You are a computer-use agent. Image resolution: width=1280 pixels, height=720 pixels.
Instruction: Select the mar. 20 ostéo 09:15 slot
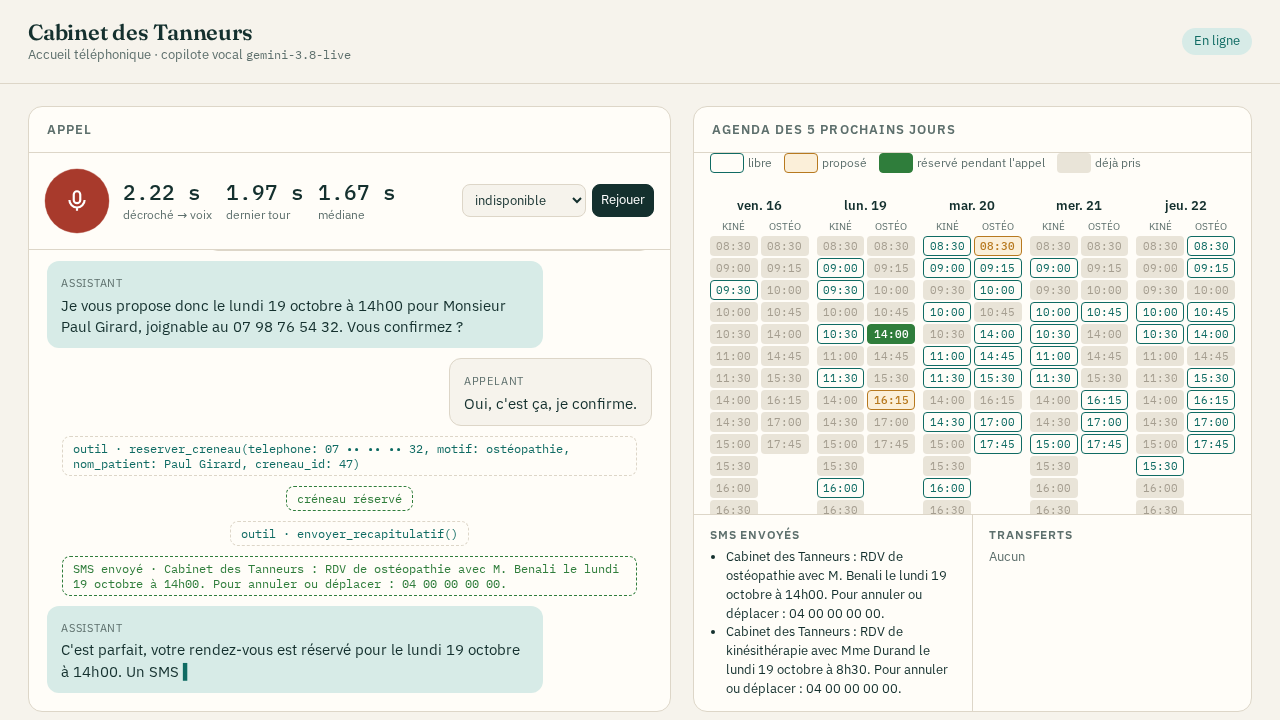(x=998, y=268)
